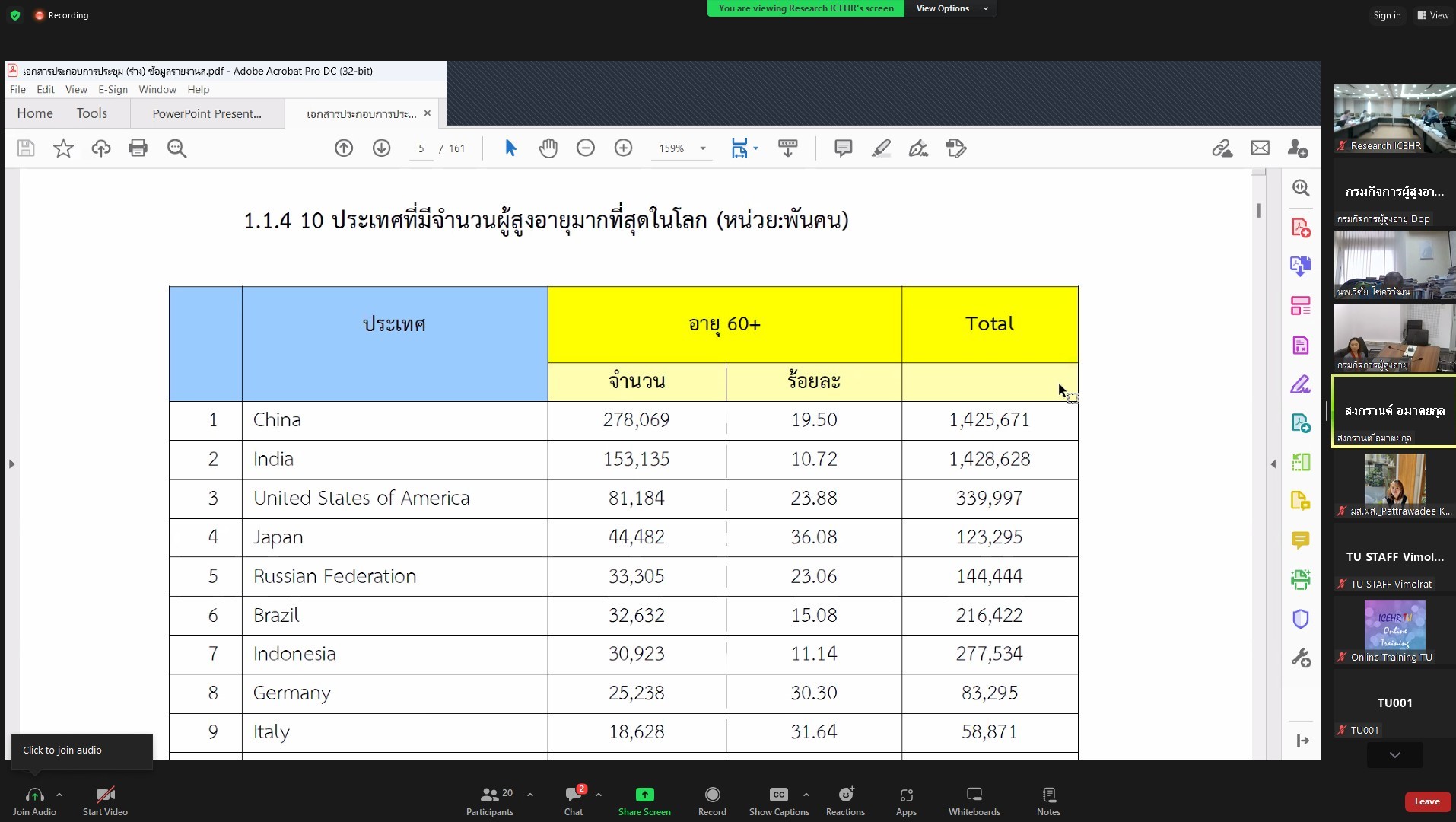Image resolution: width=1456 pixels, height=822 pixels.
Task: Open Zoom Chat panel
Action: [574, 801]
